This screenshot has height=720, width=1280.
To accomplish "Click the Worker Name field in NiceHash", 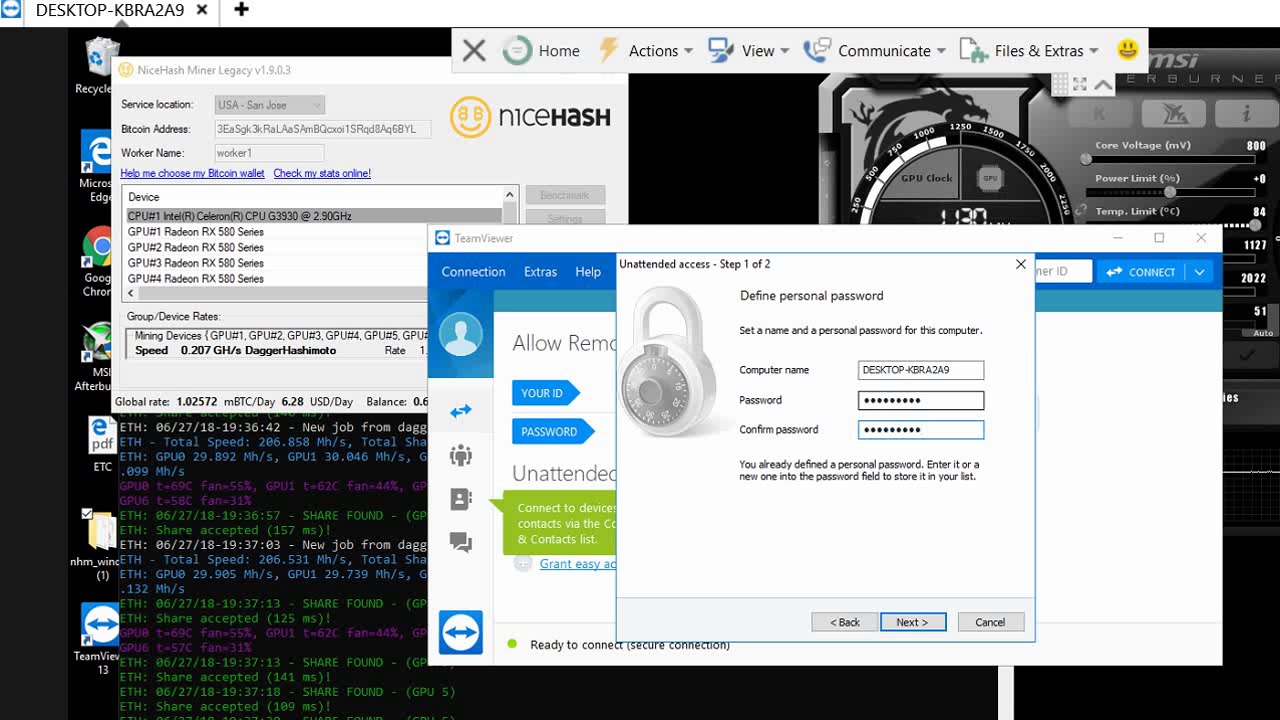I will [269, 153].
